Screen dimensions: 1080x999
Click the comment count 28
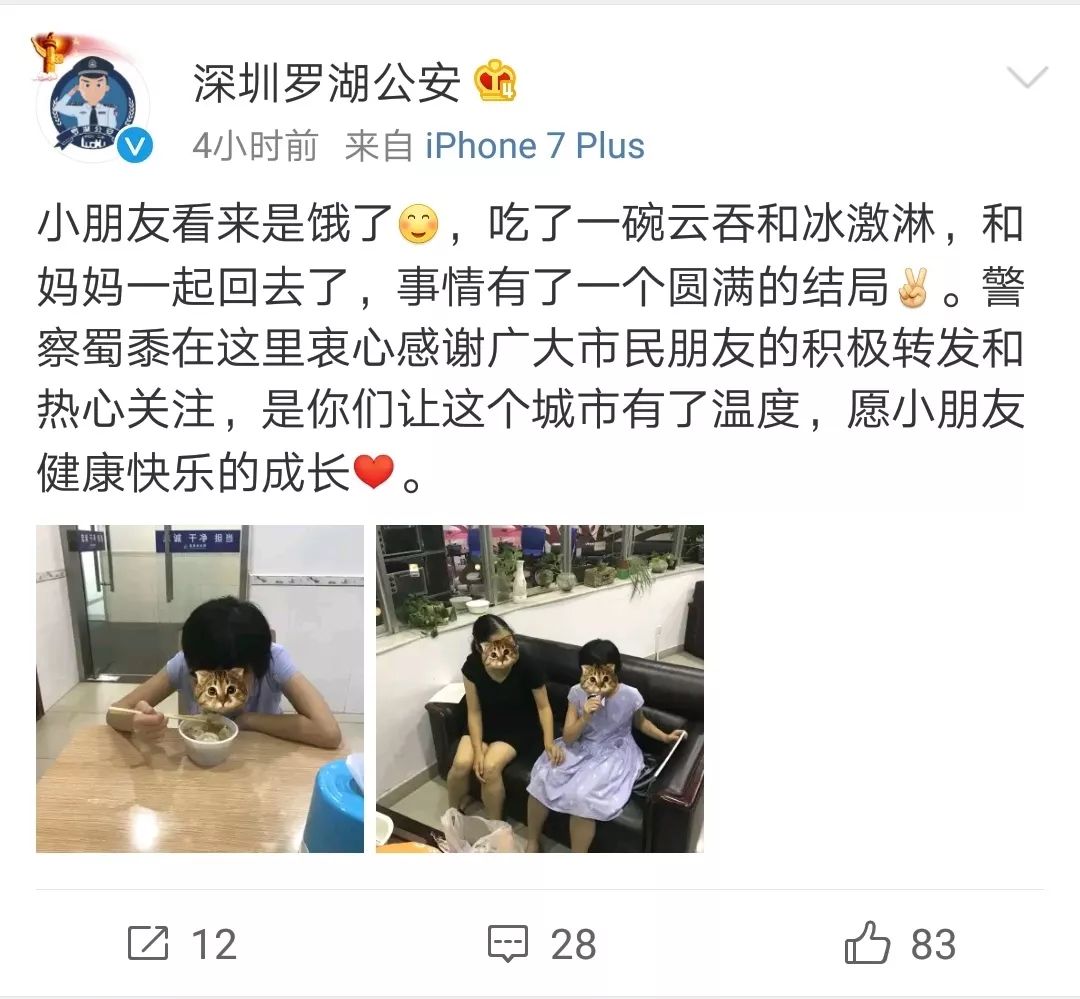[x=573, y=945]
